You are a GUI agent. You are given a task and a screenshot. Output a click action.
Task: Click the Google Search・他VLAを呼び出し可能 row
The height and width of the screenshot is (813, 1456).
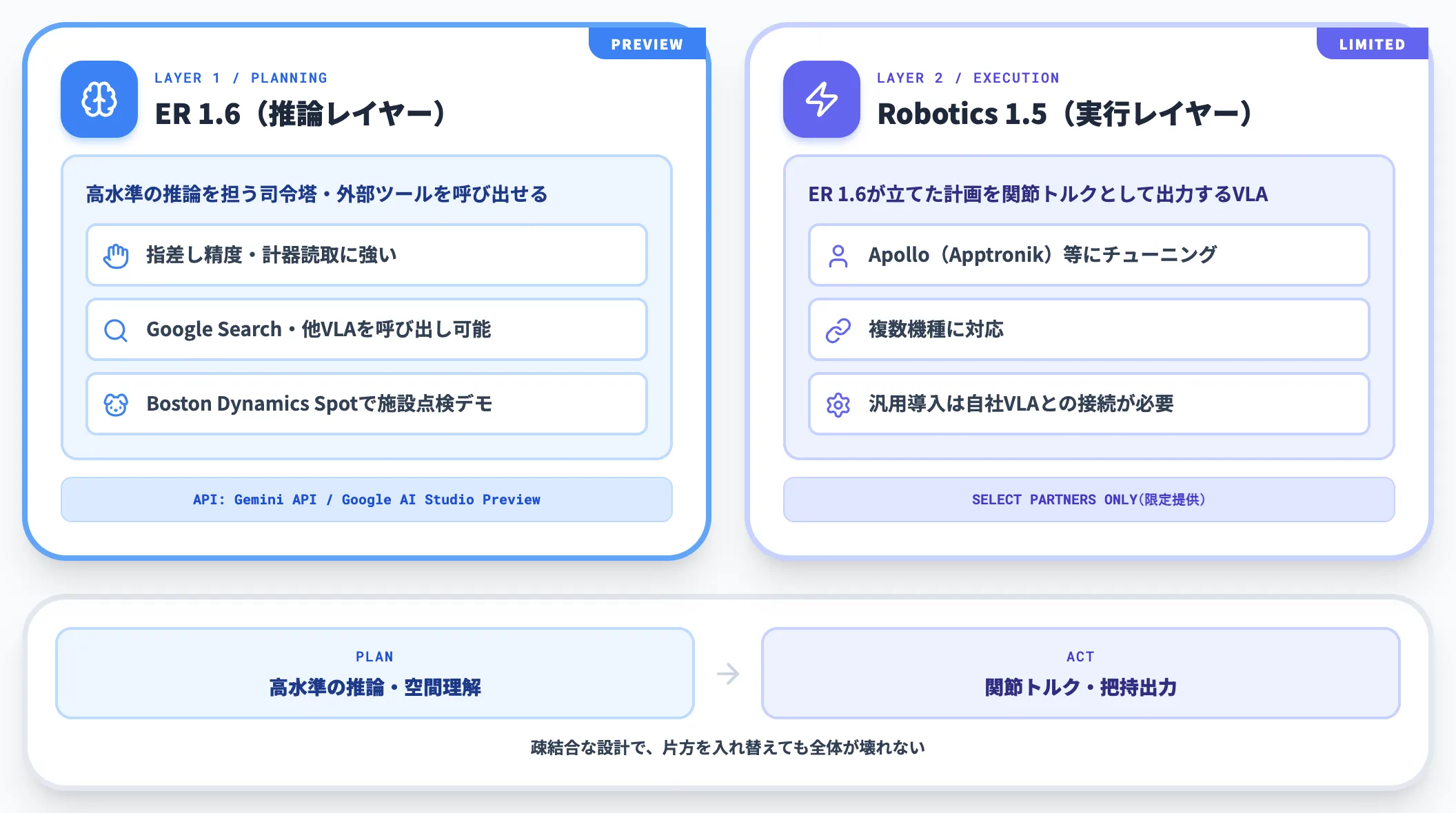367,329
